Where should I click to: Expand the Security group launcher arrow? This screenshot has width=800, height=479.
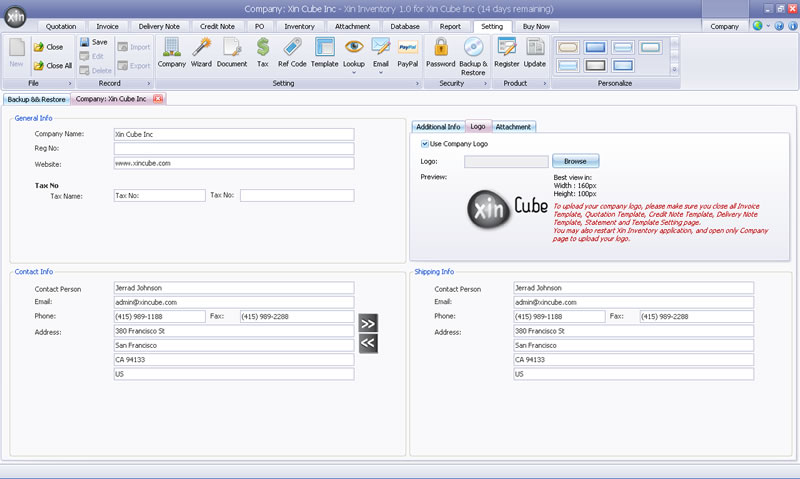[485, 83]
